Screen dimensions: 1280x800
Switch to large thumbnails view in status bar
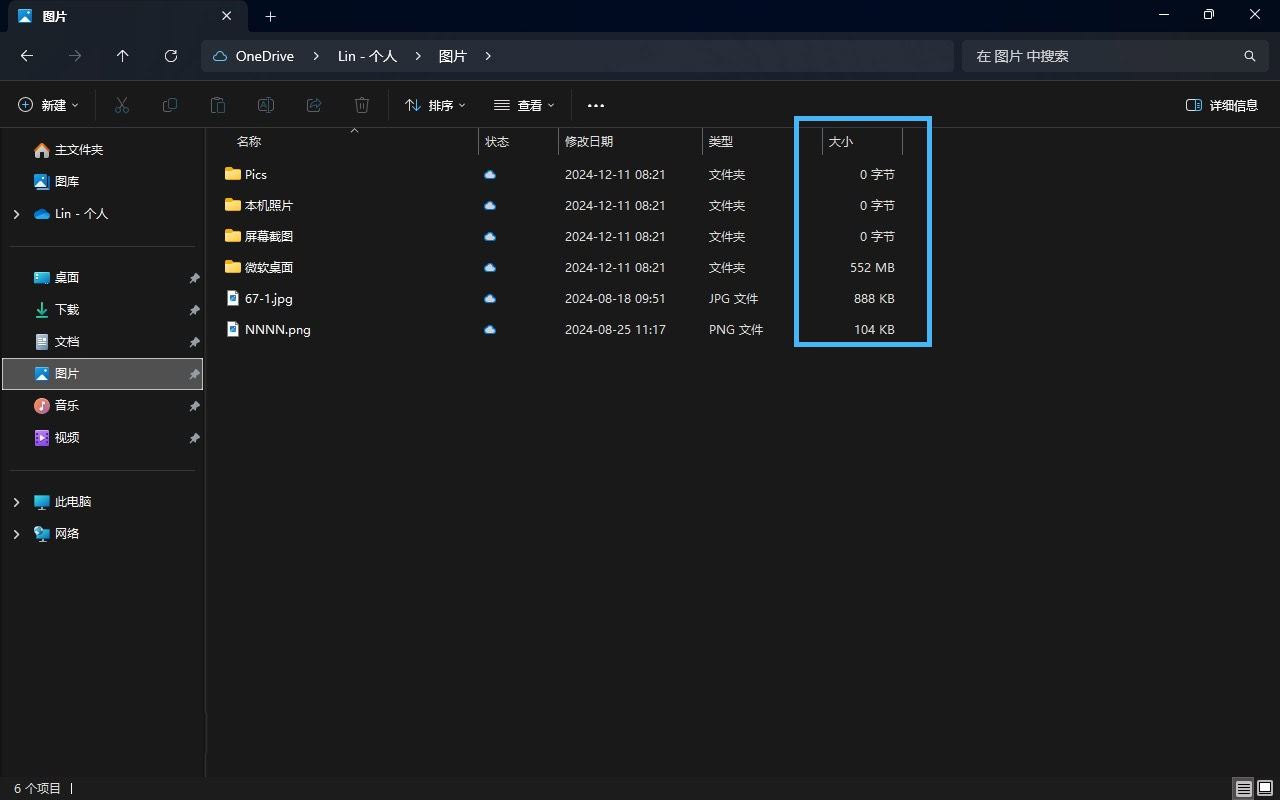pyautogui.click(x=1265, y=788)
